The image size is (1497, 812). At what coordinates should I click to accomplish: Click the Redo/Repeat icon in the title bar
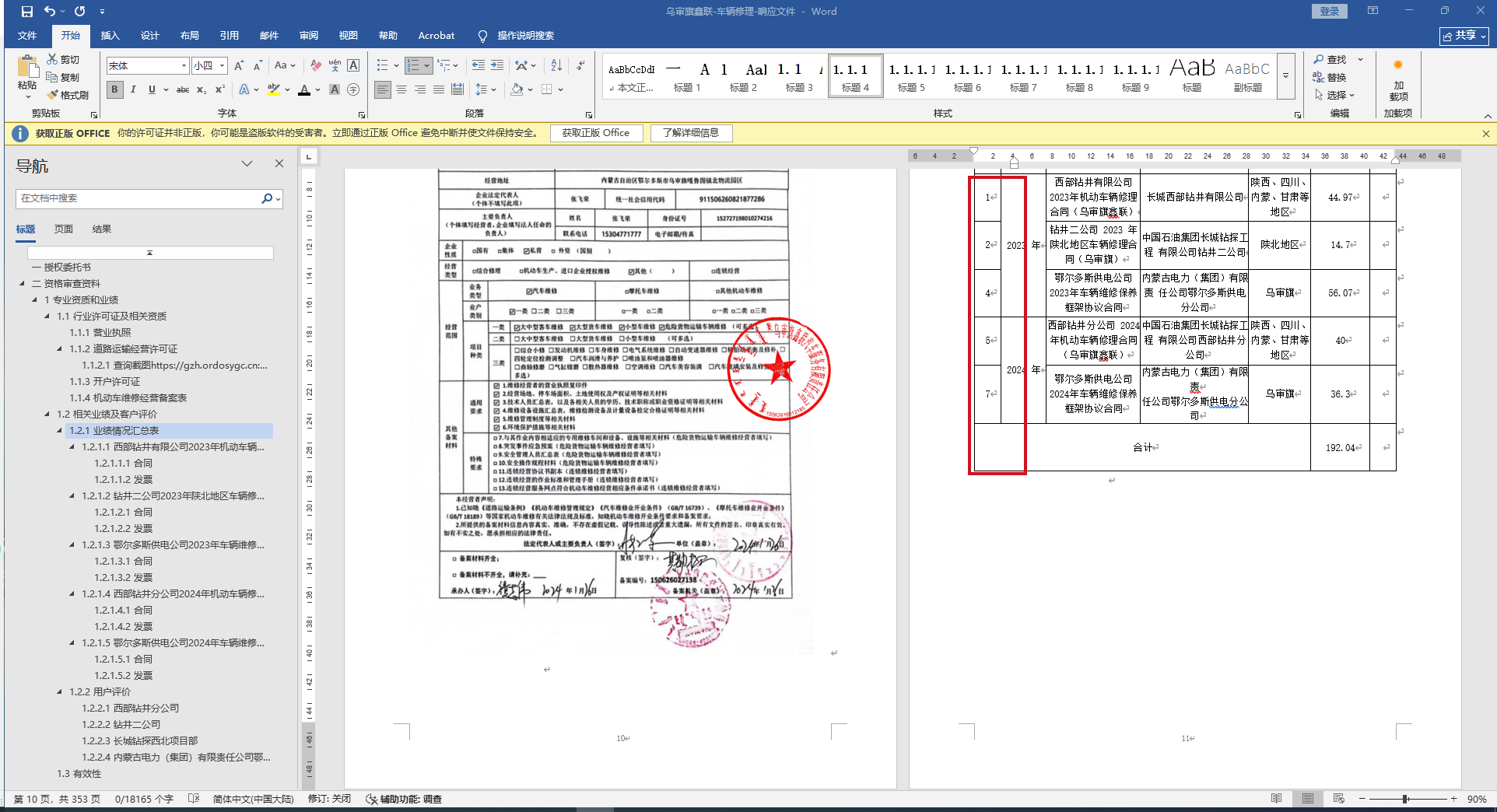(80, 12)
